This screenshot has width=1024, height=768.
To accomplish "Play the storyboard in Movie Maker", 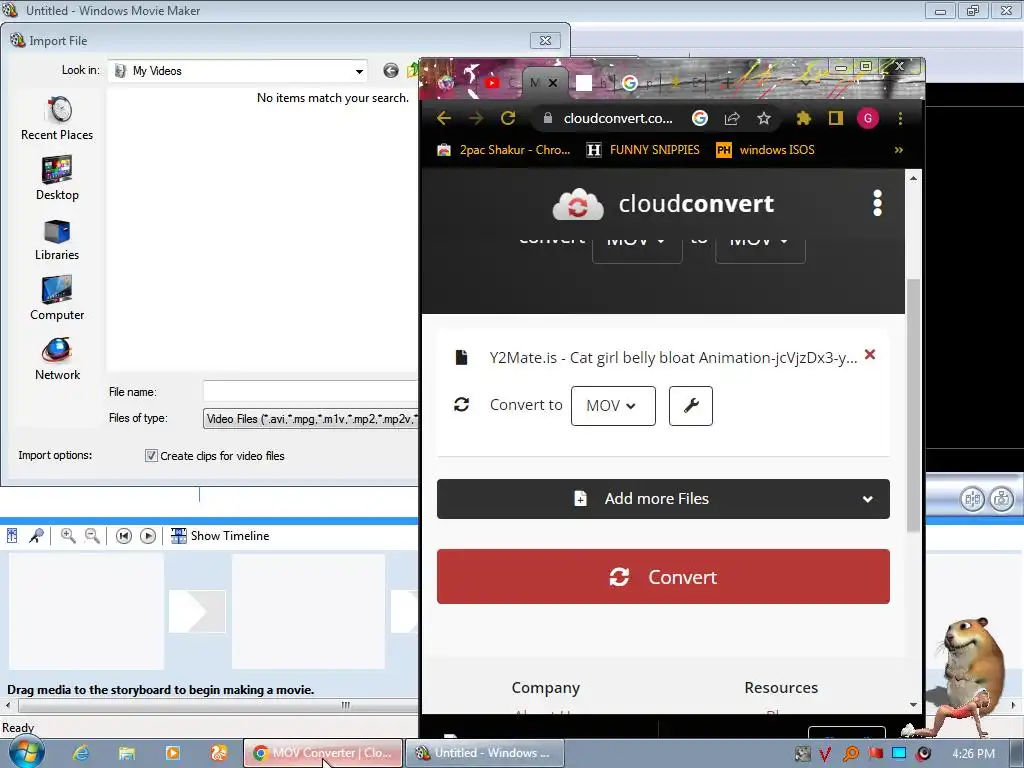I will pos(148,536).
